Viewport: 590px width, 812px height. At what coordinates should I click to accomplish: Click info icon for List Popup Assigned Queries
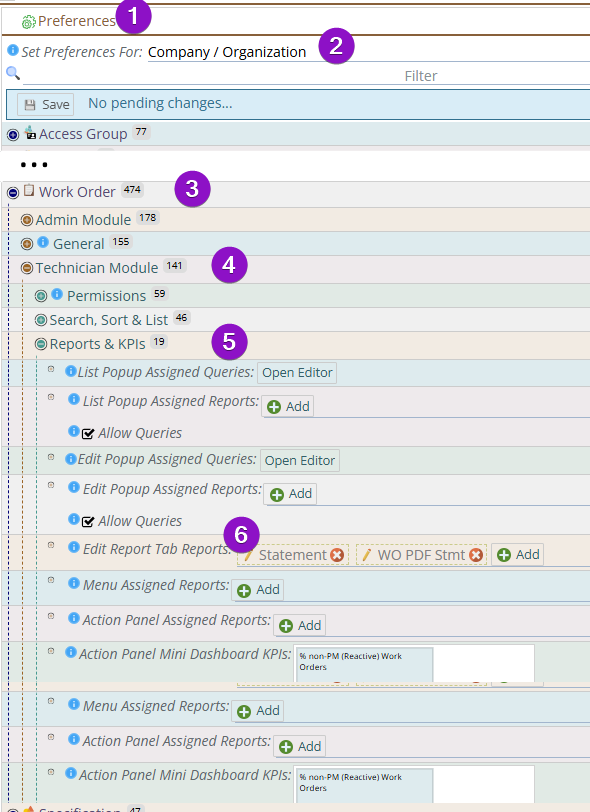pyautogui.click(x=71, y=371)
